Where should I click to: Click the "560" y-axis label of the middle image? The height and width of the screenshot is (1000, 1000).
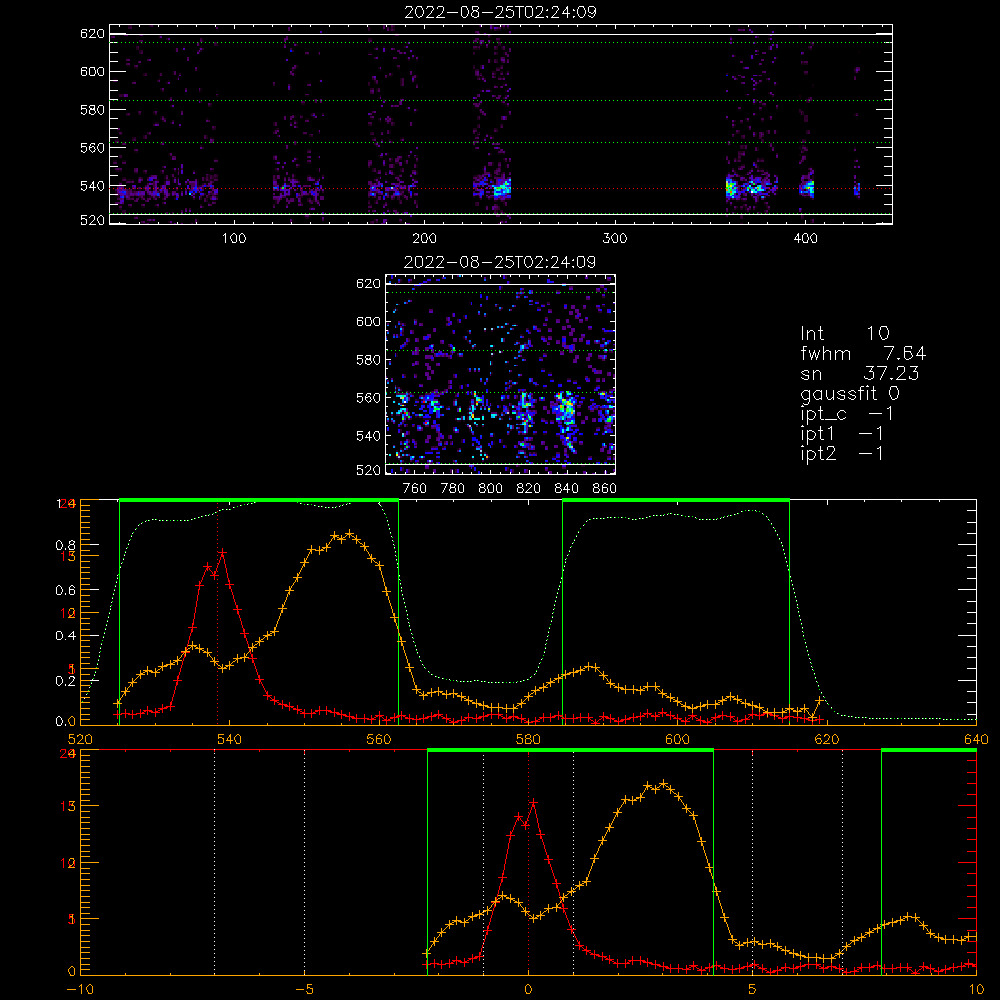pos(368,398)
